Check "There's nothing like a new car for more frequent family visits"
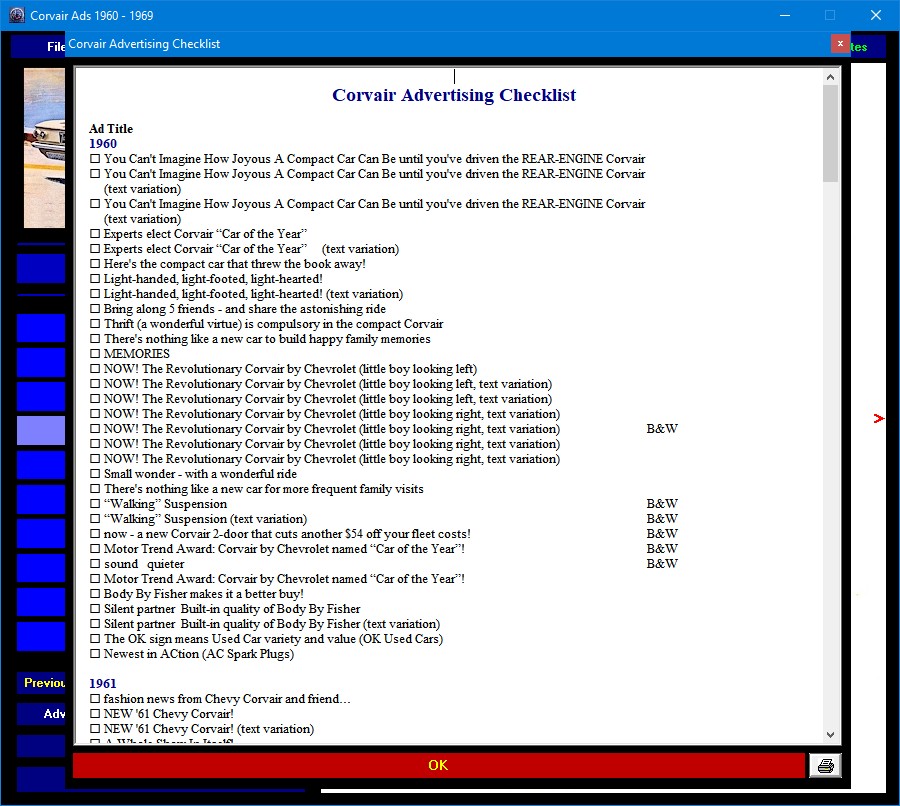This screenshot has width=900, height=806. (x=95, y=489)
